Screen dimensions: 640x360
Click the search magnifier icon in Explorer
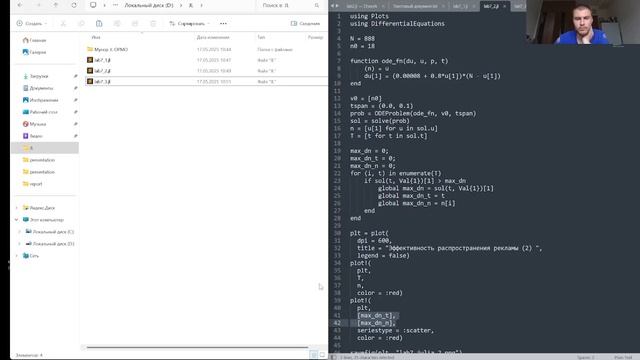317,5
